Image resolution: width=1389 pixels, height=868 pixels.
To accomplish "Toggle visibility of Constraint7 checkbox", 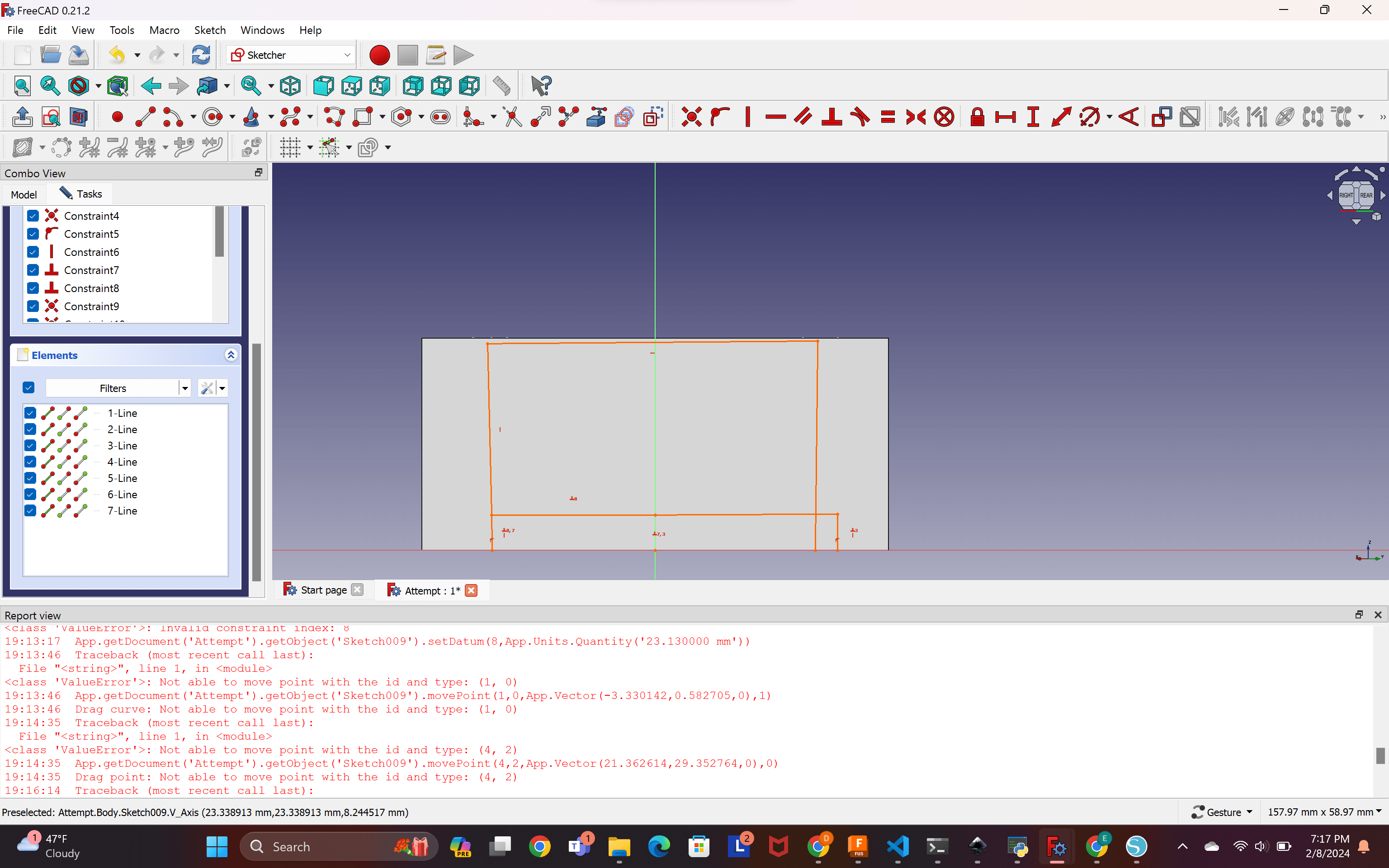I will [32, 270].
